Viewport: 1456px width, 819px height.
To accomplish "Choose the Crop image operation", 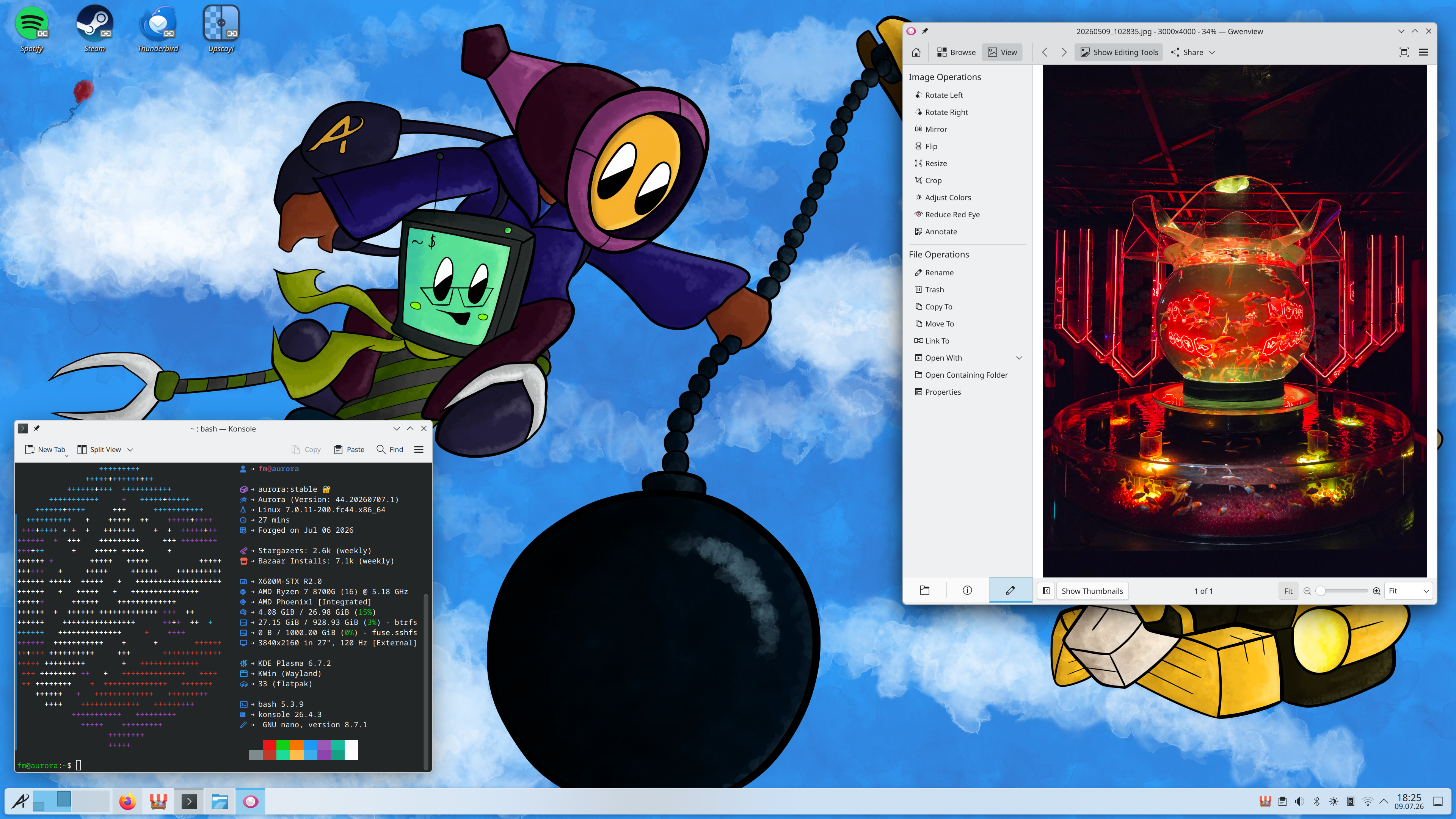I will coord(928,180).
